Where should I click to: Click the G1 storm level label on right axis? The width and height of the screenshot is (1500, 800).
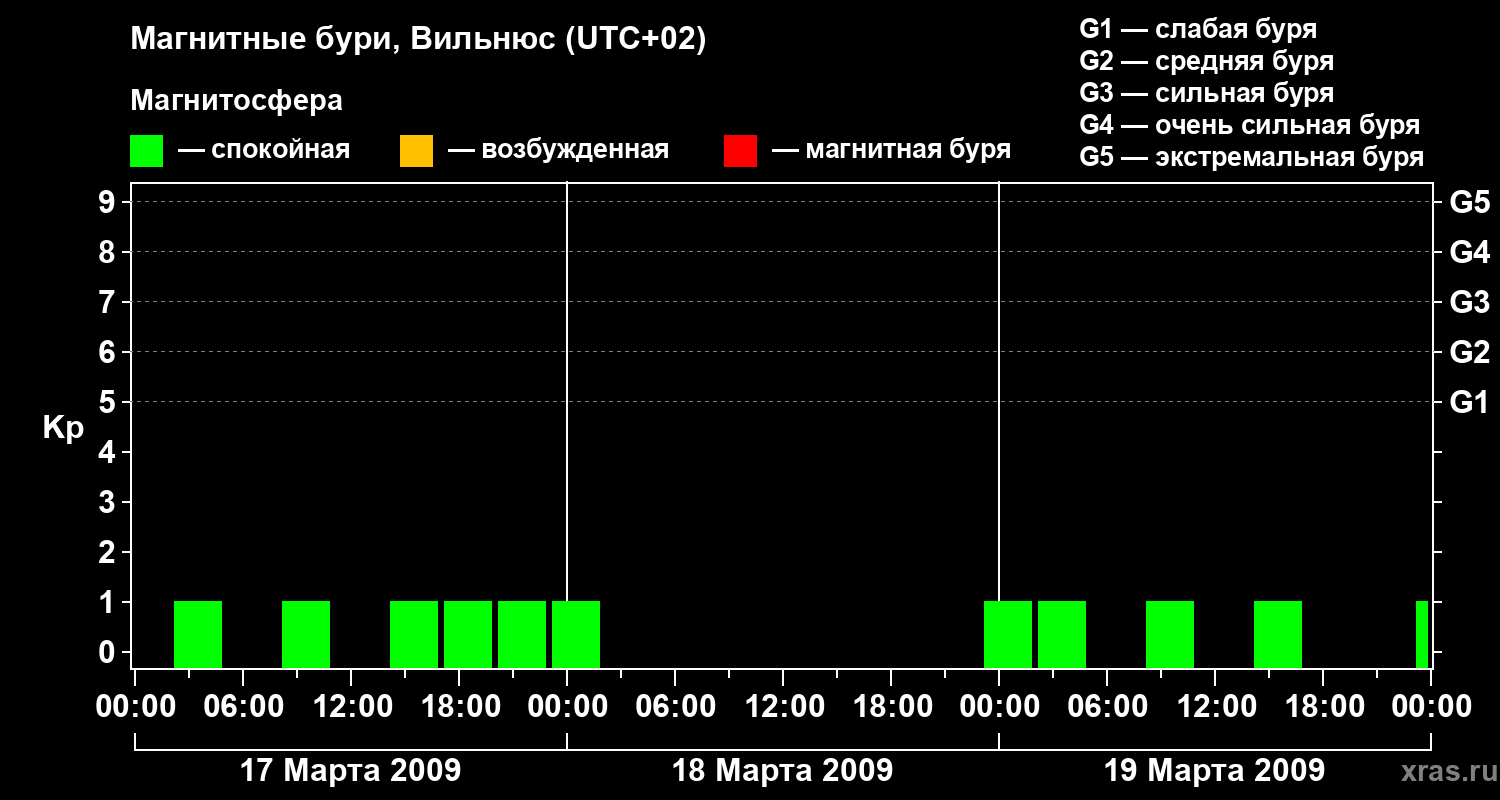click(1469, 402)
